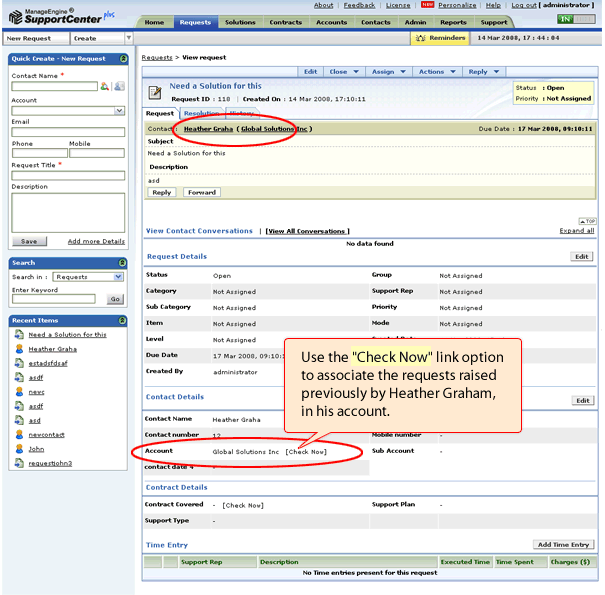Click the request icon beside asd
The width and height of the screenshot is (605, 595).
tap(19, 420)
